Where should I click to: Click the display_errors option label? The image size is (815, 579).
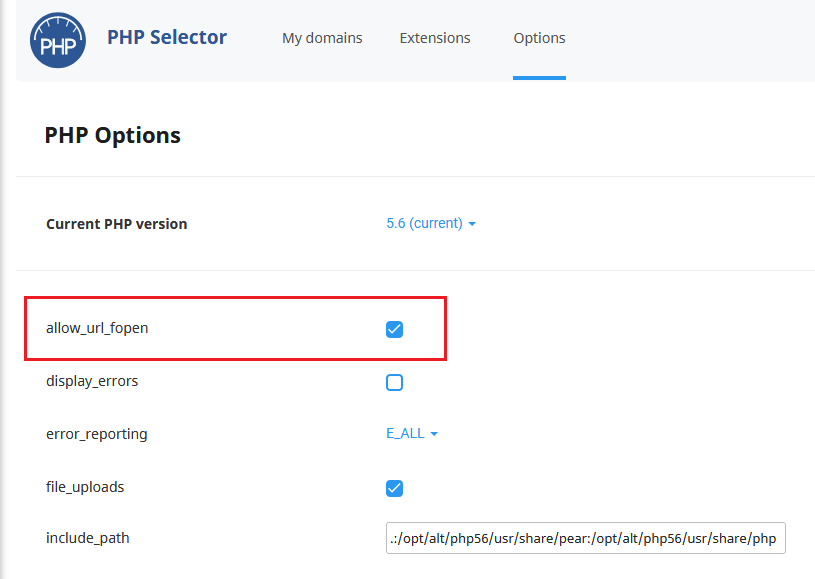(x=92, y=381)
